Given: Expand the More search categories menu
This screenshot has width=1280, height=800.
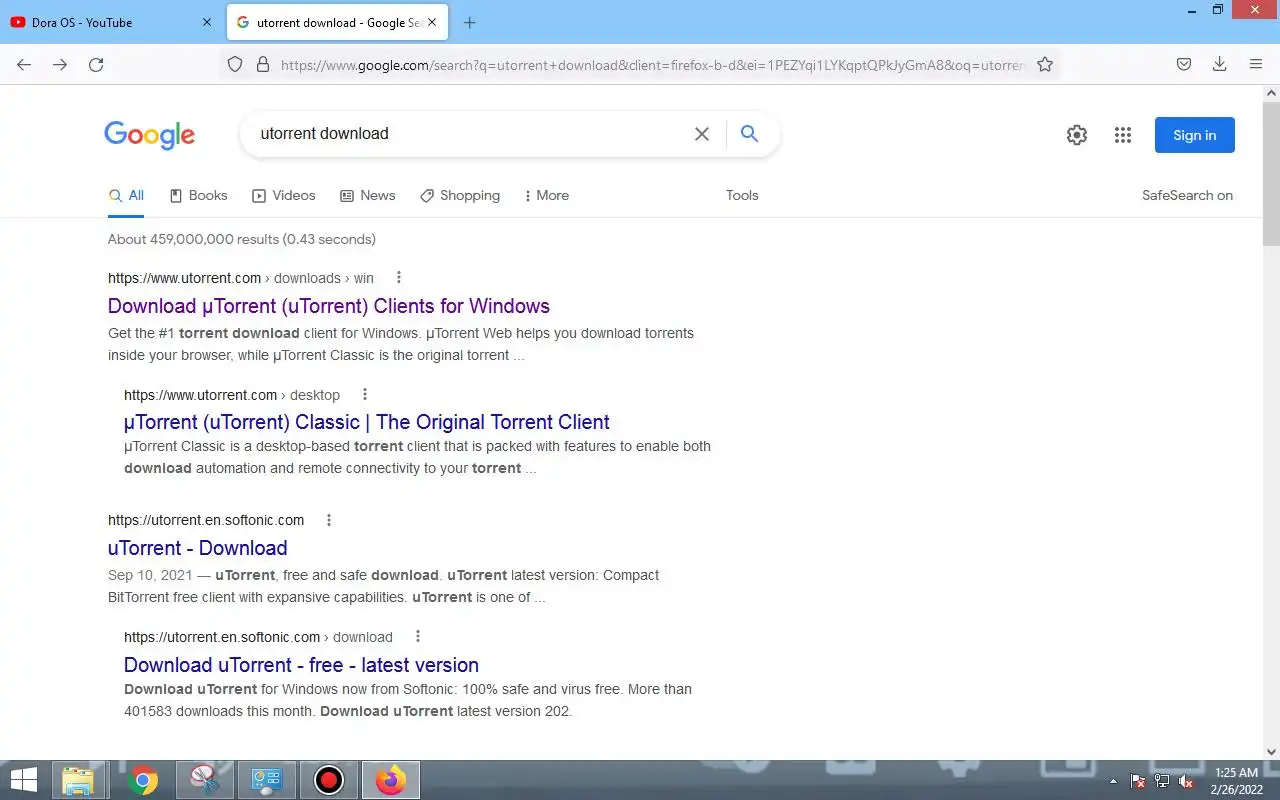Looking at the screenshot, I should (x=546, y=195).
